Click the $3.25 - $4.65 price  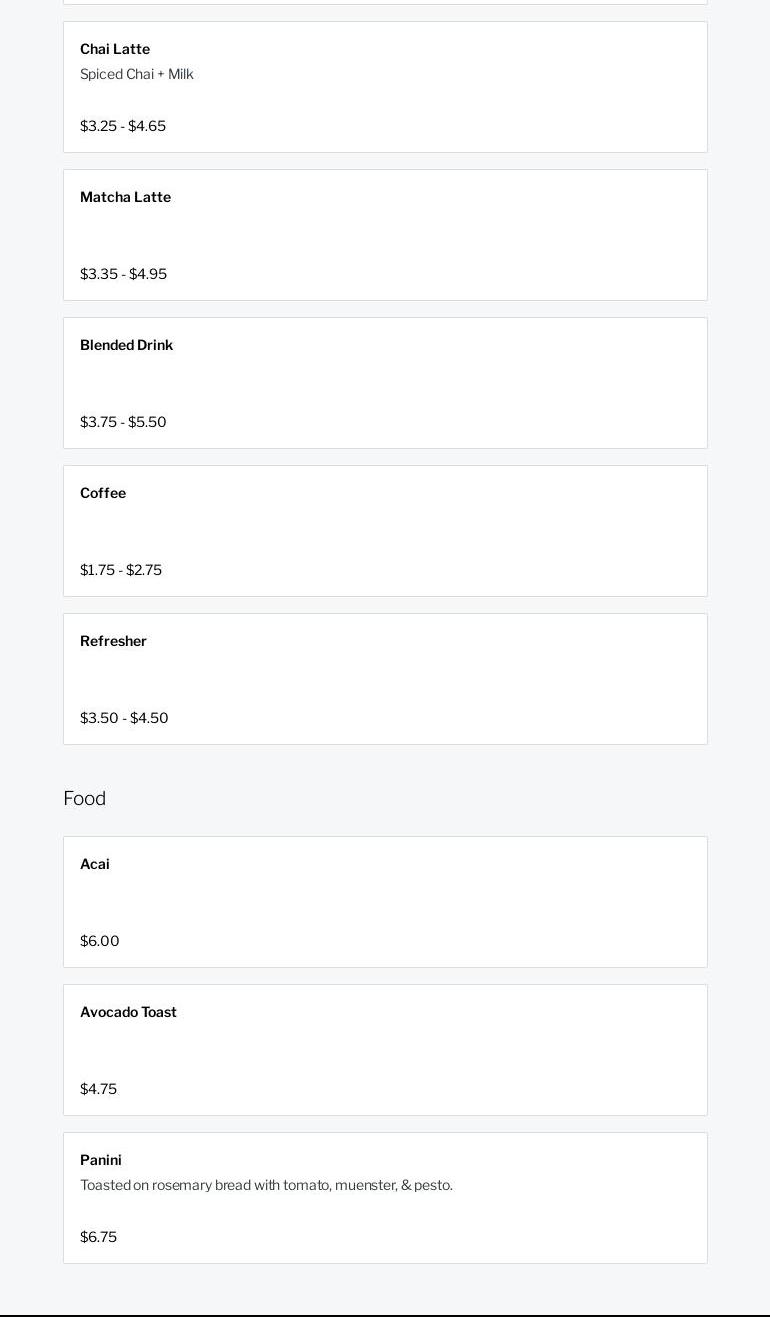[x=123, y=126]
